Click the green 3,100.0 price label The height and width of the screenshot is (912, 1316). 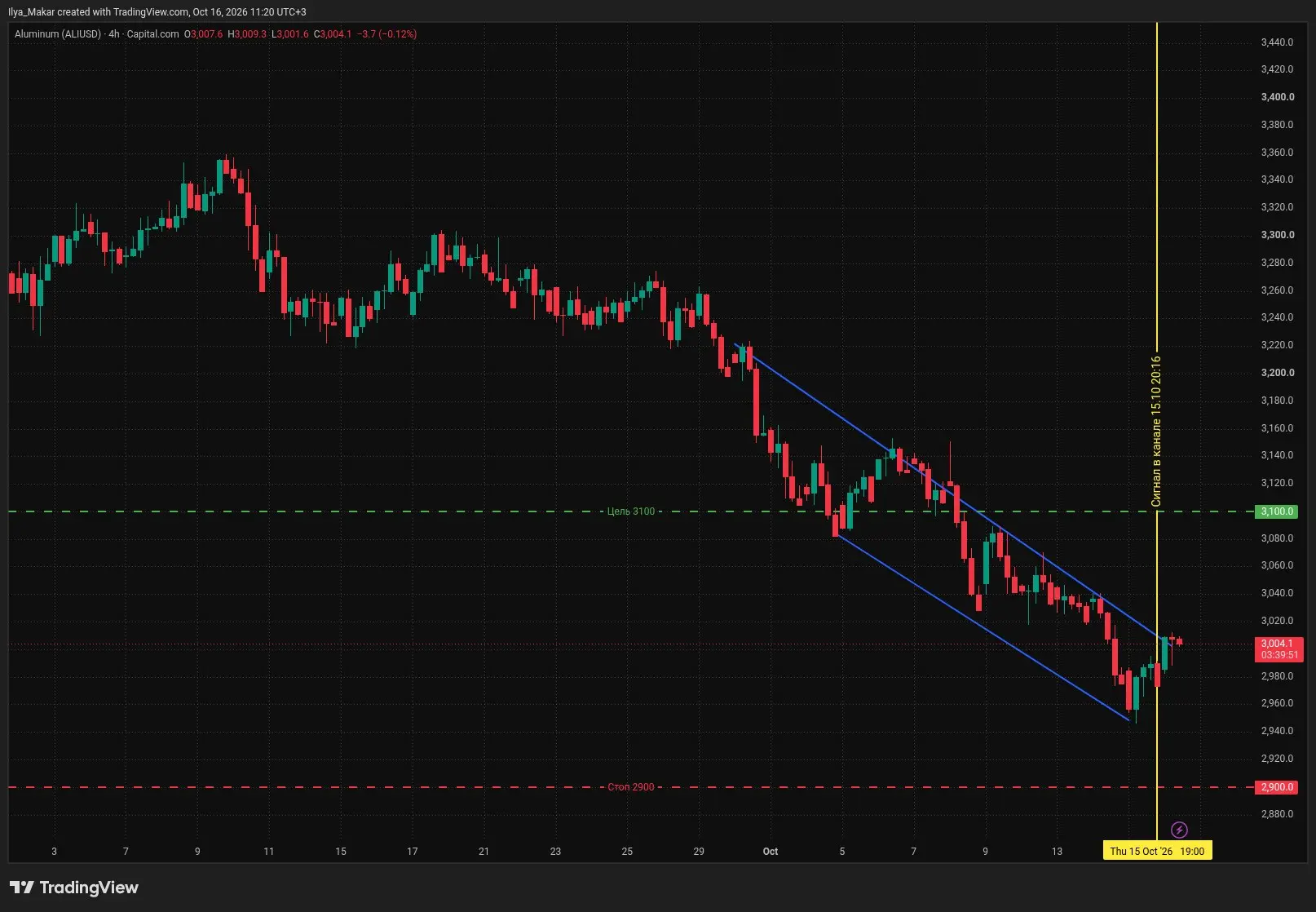pos(1277,511)
